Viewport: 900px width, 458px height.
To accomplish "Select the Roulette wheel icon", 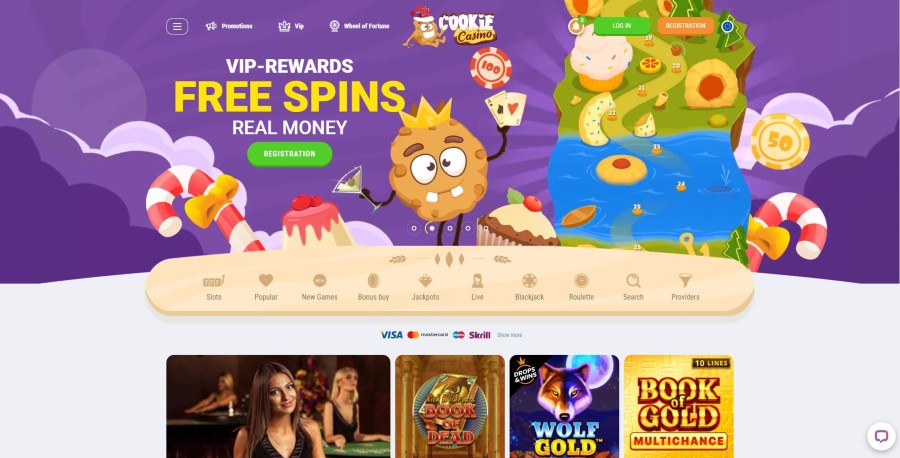I will point(581,281).
